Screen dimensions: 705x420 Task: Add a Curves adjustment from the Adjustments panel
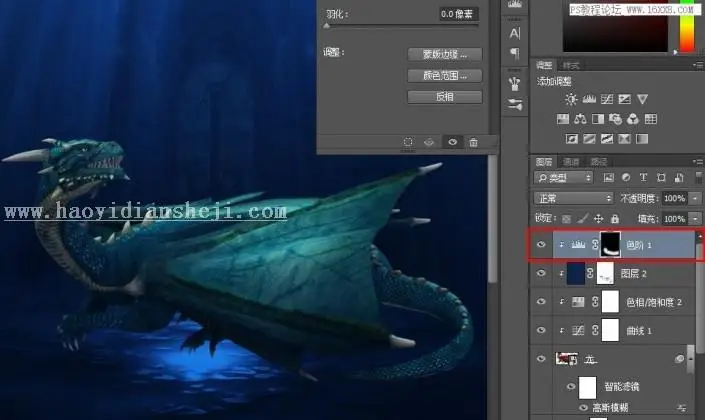tap(607, 99)
